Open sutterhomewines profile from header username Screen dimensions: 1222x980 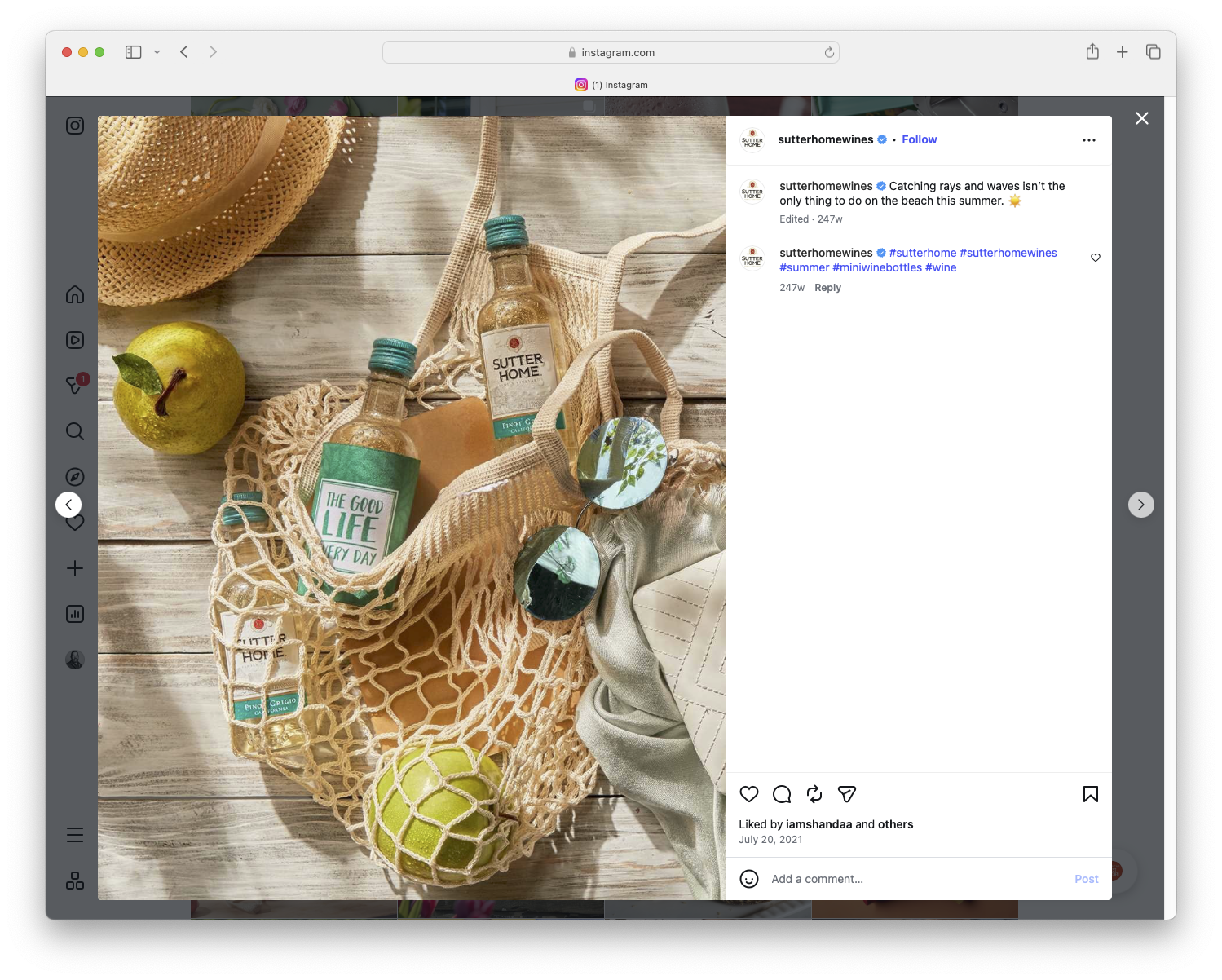coord(826,139)
